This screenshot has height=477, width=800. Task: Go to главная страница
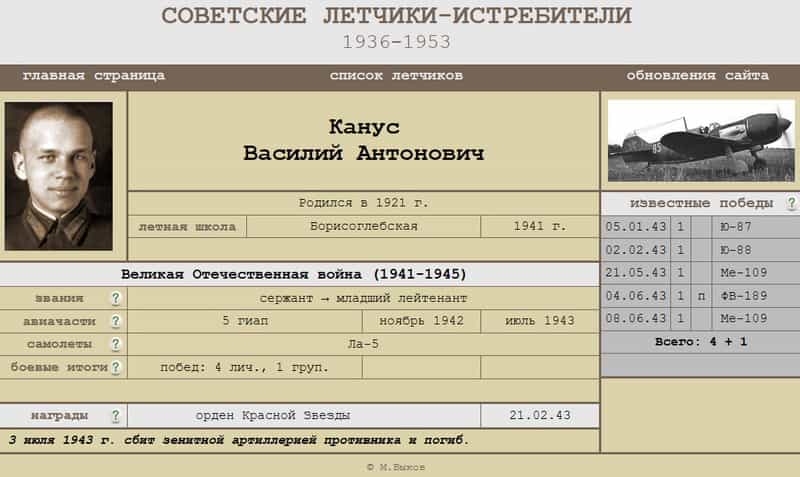(94, 76)
